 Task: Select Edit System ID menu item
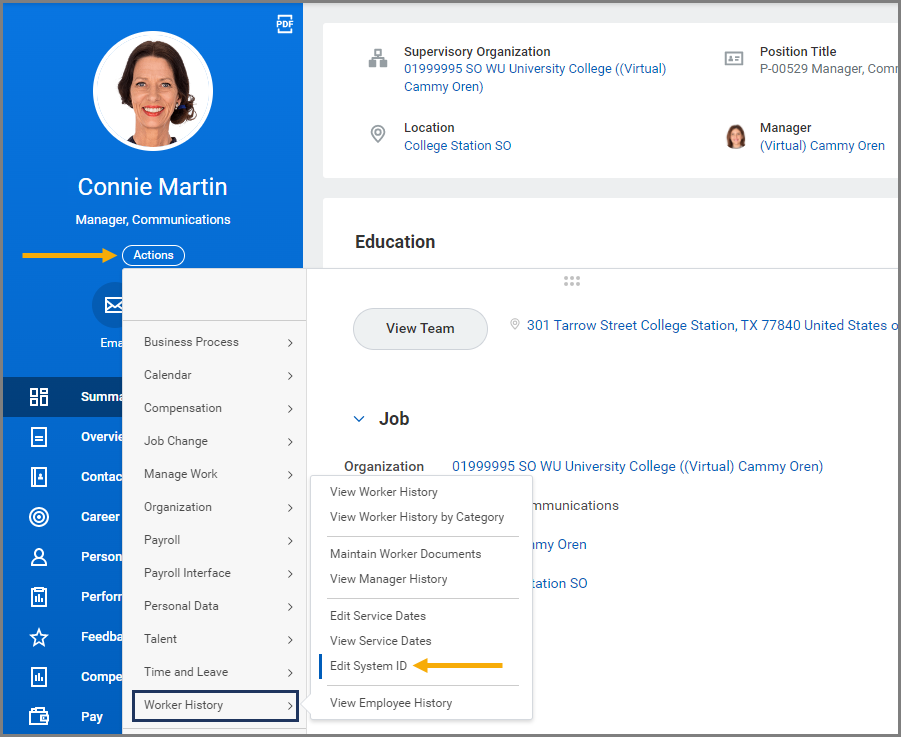tap(368, 666)
